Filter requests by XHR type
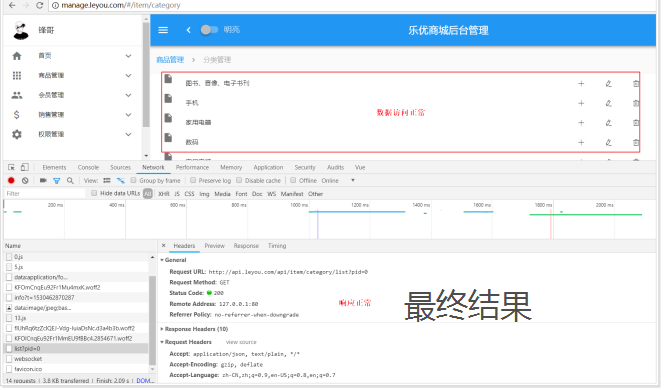The image size is (666, 390). 164,194
